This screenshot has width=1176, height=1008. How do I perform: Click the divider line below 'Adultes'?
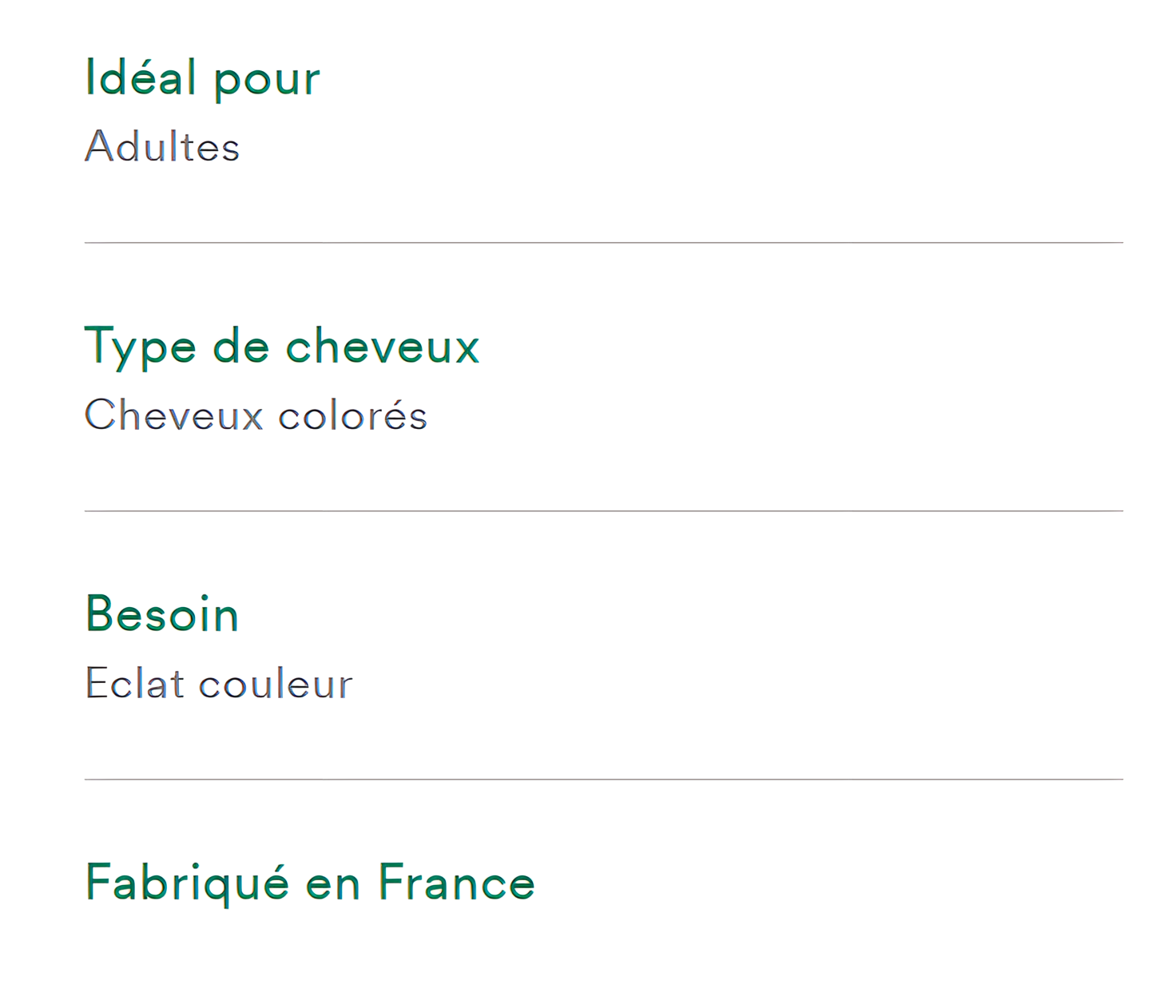click(x=604, y=242)
